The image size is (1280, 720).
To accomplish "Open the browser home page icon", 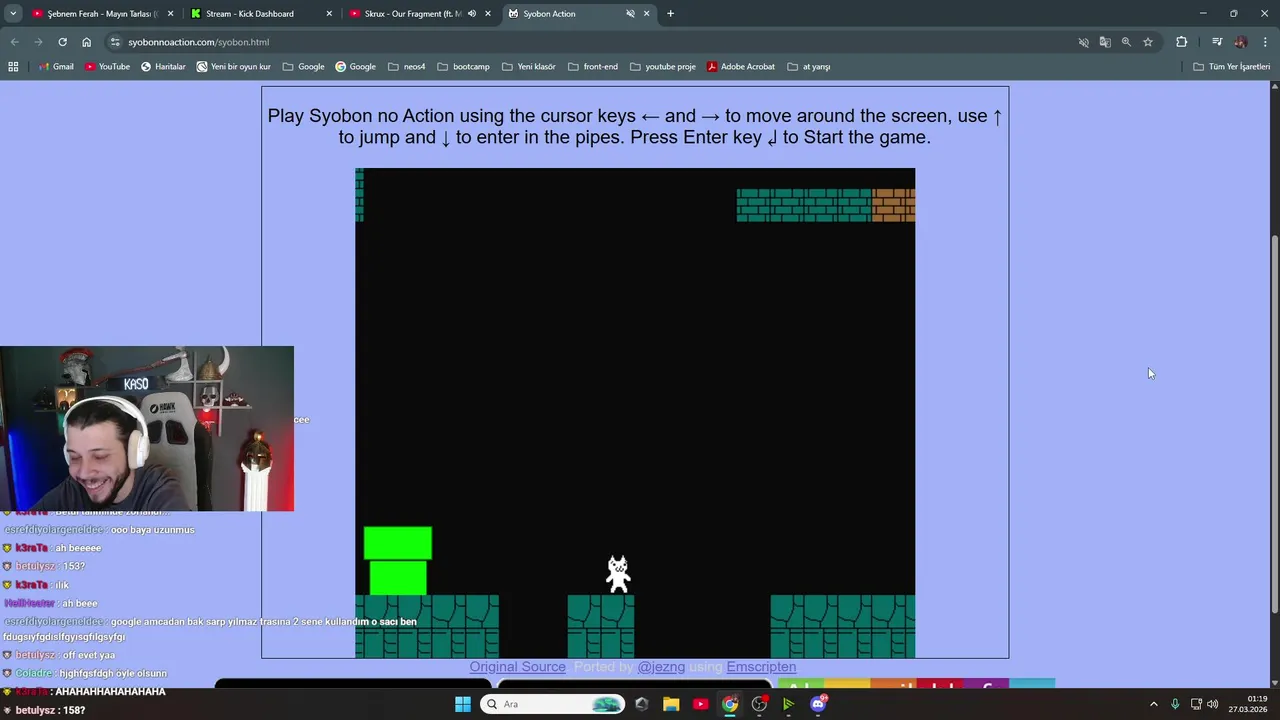I will tap(87, 42).
